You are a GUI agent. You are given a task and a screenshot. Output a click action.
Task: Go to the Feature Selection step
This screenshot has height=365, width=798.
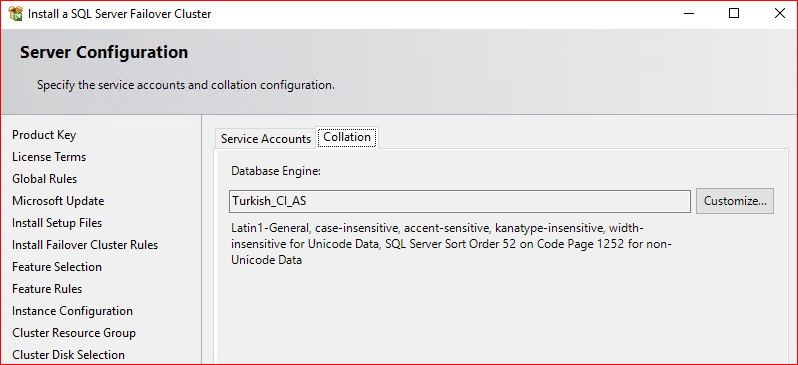click(x=57, y=267)
